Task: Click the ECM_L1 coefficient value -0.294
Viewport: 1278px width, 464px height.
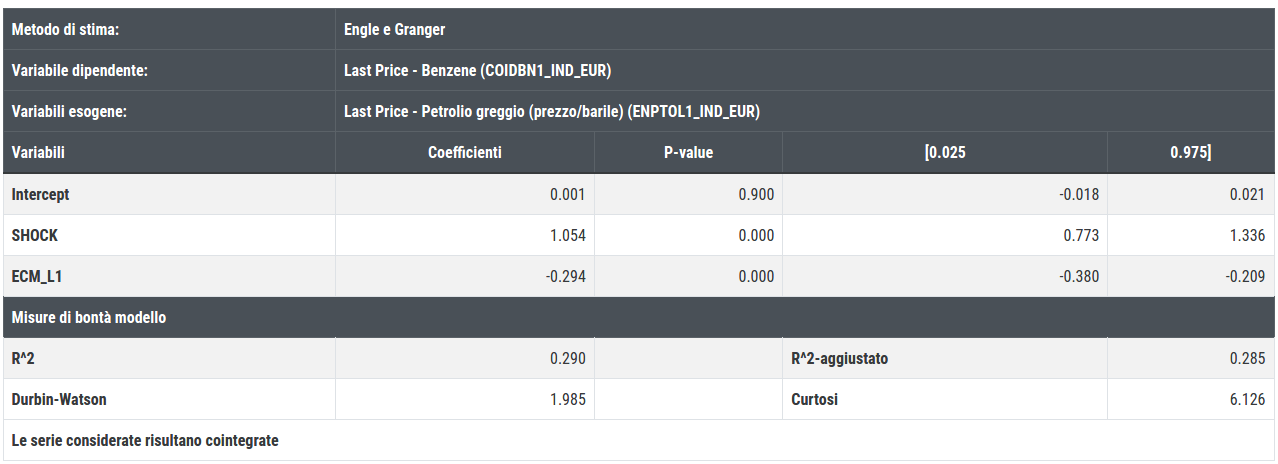Action: [x=565, y=276]
